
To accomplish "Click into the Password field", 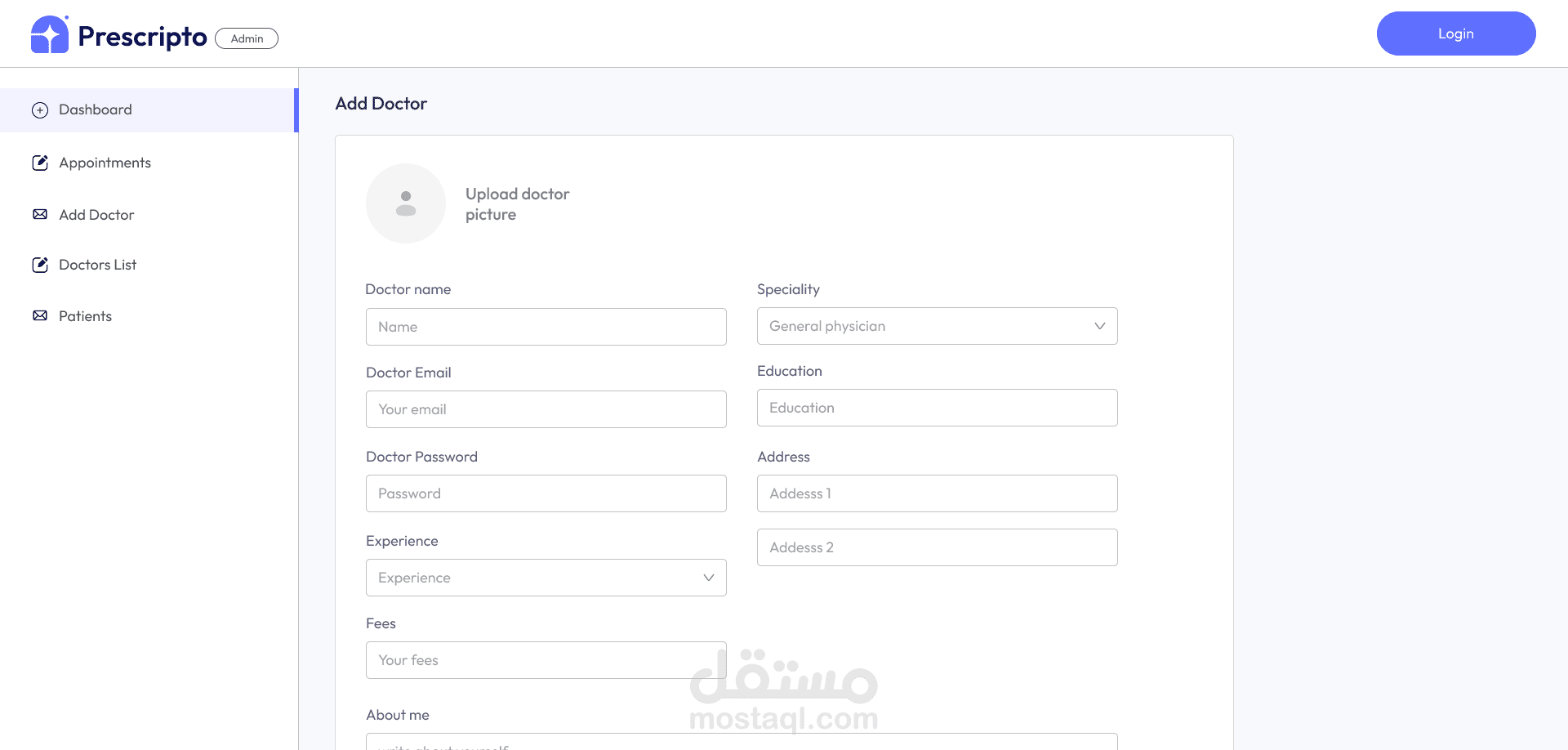I will 546,493.
